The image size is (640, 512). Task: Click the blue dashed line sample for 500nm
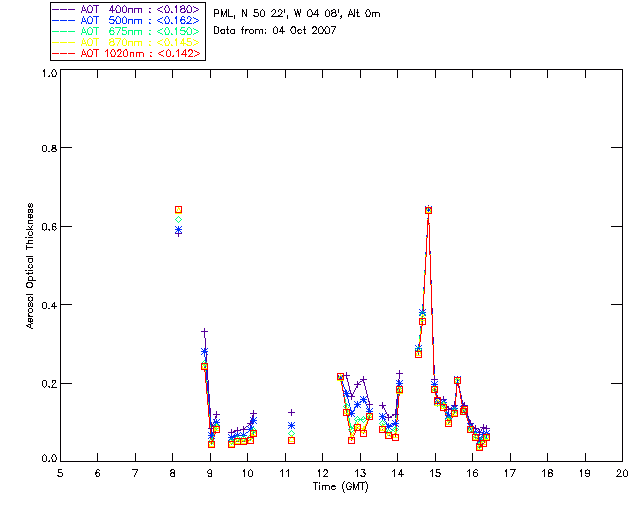(x=64, y=20)
